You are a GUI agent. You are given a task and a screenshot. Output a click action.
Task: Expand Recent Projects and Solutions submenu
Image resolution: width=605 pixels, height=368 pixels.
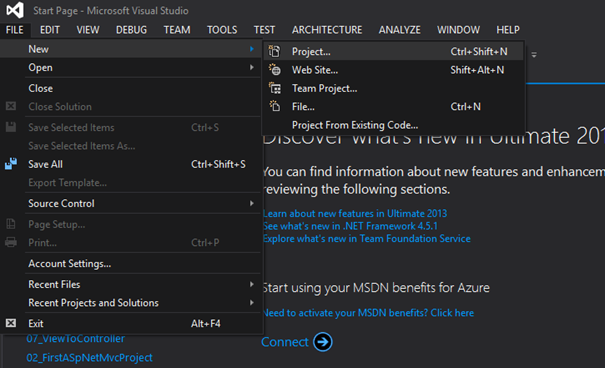[252, 303]
